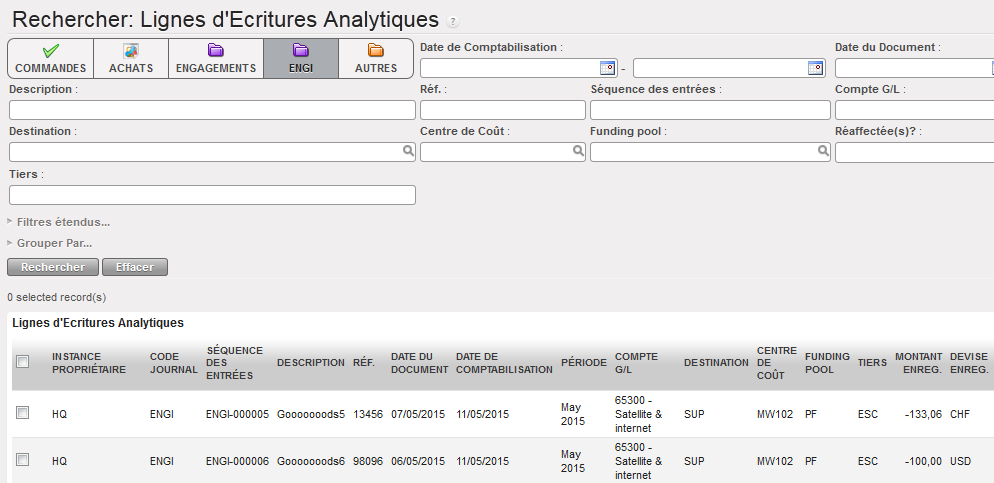Open calendar for start Date de Comptabilisation

coord(607,68)
